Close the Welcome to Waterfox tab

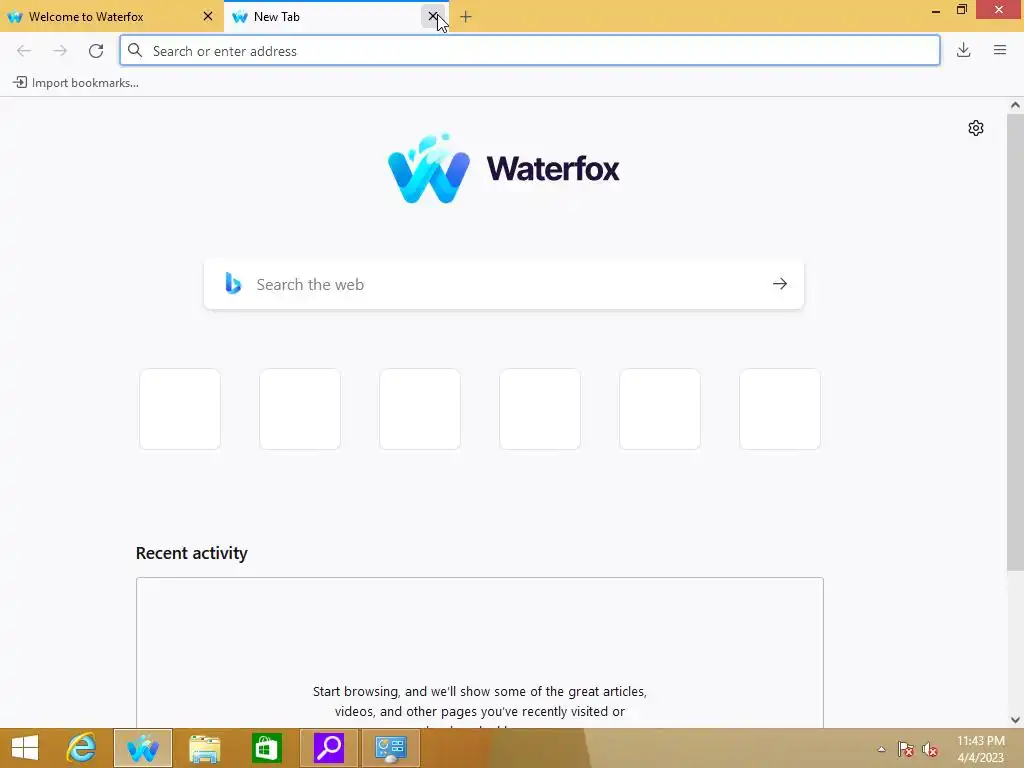pyautogui.click(x=208, y=16)
